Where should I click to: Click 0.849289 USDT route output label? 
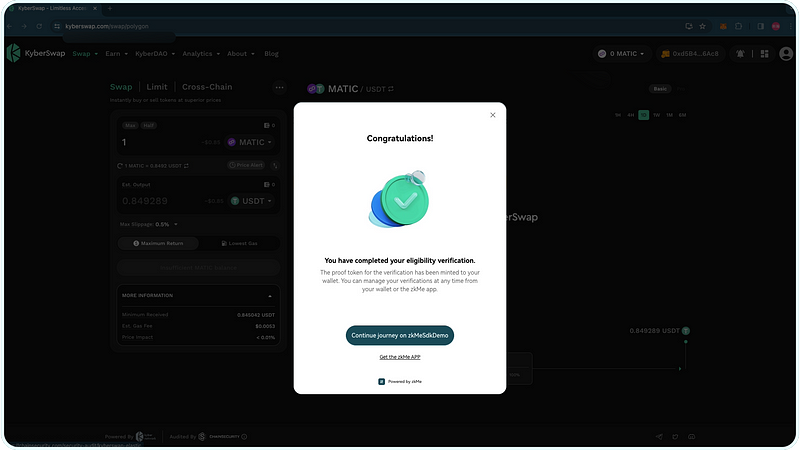click(x=655, y=331)
